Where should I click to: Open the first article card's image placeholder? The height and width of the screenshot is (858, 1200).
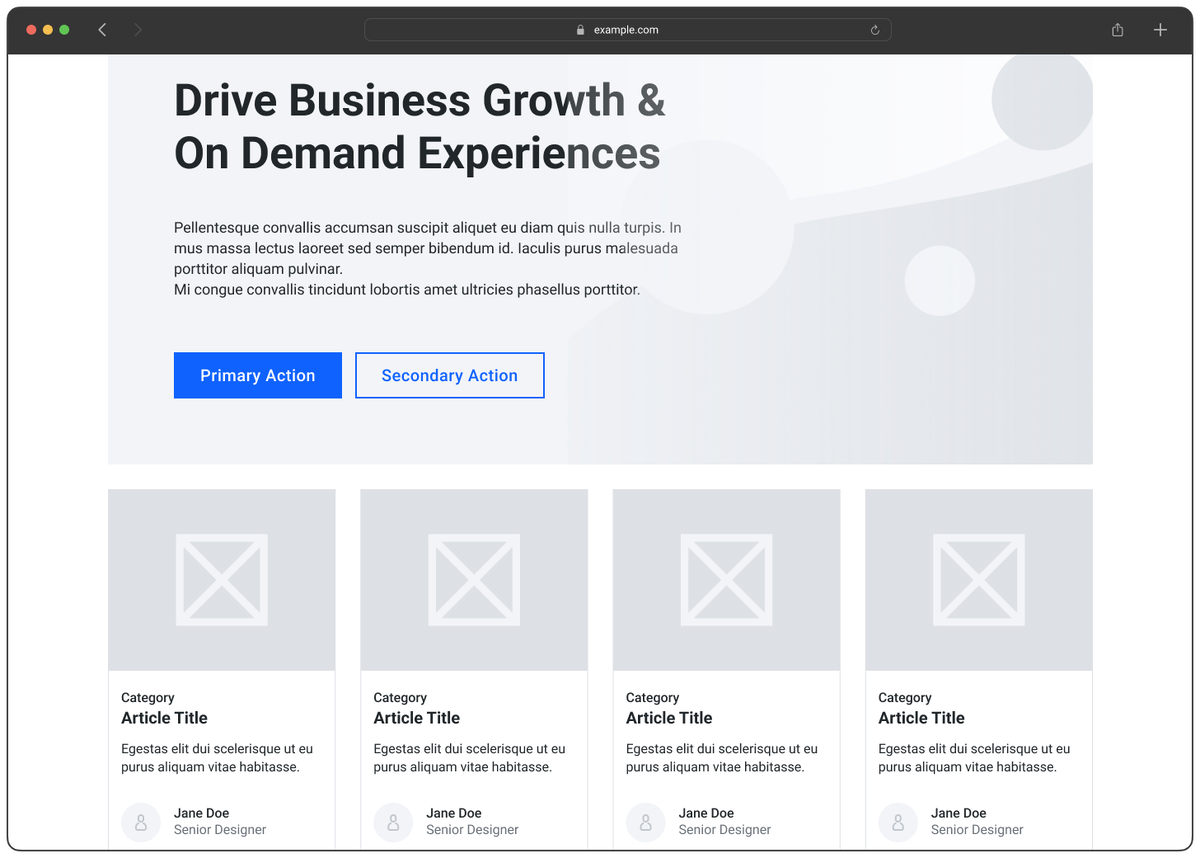(x=222, y=580)
